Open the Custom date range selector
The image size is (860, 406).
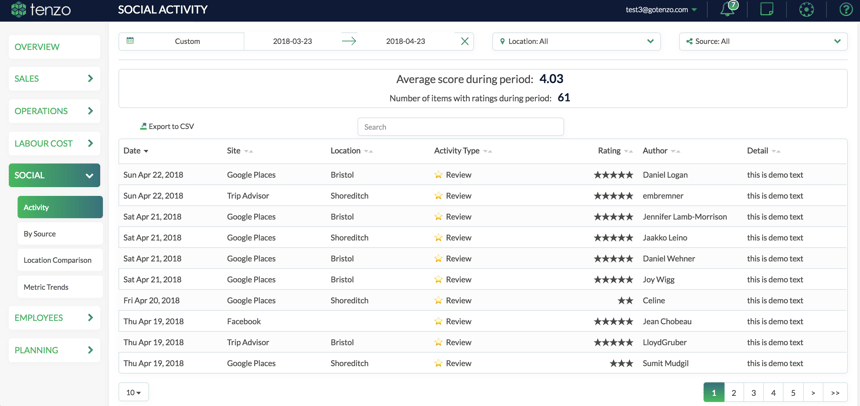(x=182, y=41)
